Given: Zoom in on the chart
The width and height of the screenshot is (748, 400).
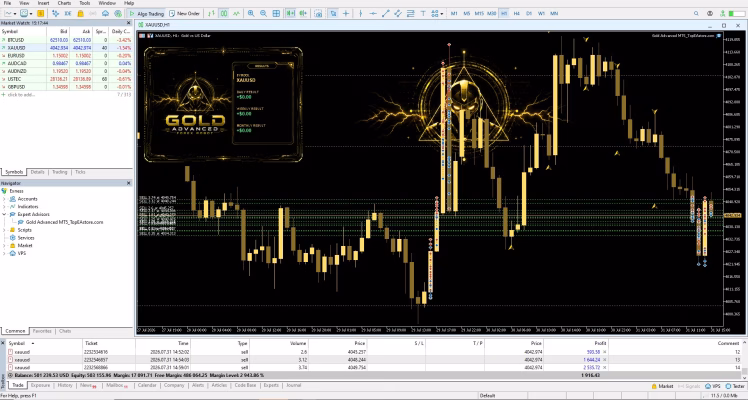Looking at the screenshot, I should click(x=251, y=13).
